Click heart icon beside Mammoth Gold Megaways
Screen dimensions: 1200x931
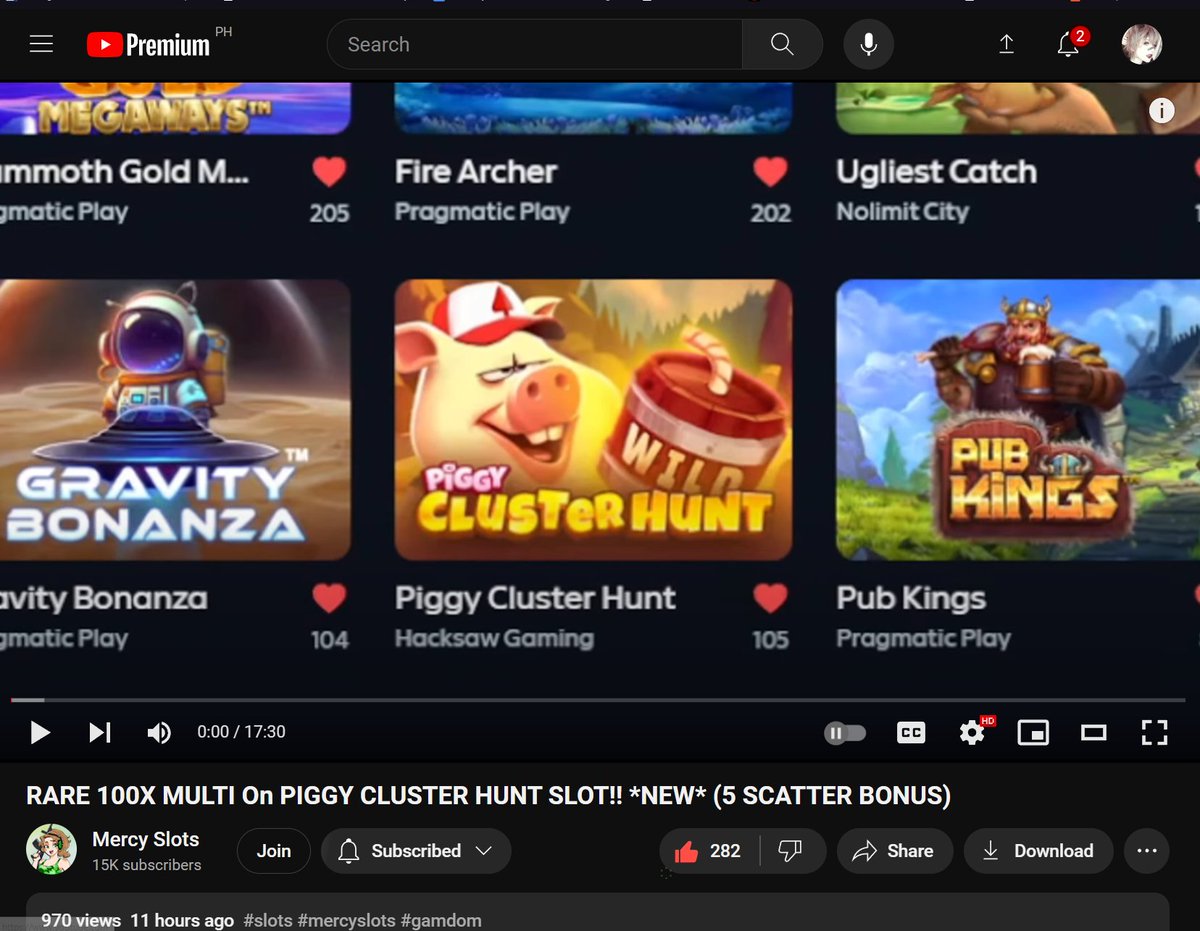(x=329, y=172)
